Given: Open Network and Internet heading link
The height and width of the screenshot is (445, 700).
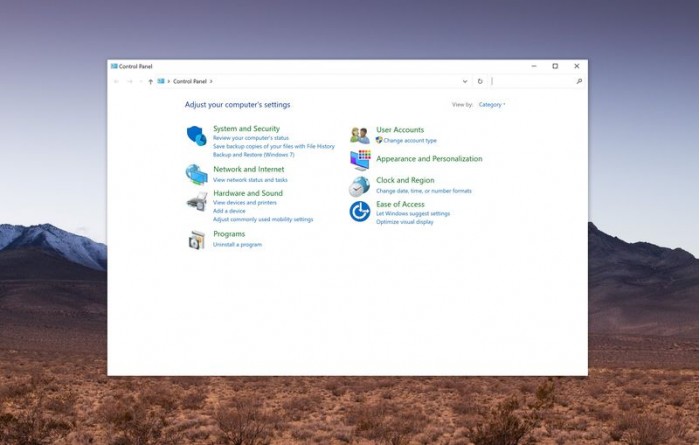Looking at the screenshot, I should coord(249,169).
